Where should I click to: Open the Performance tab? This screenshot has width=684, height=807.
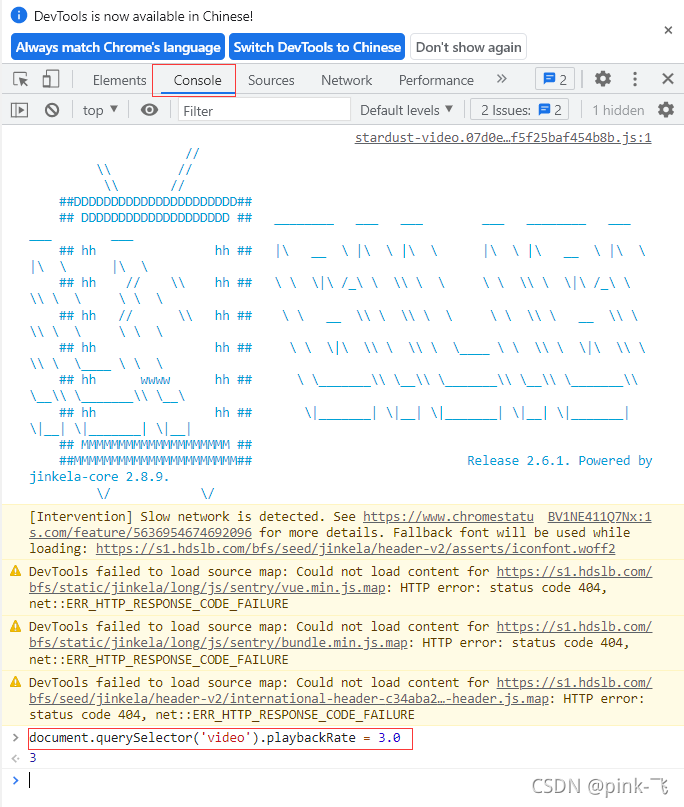(x=436, y=80)
